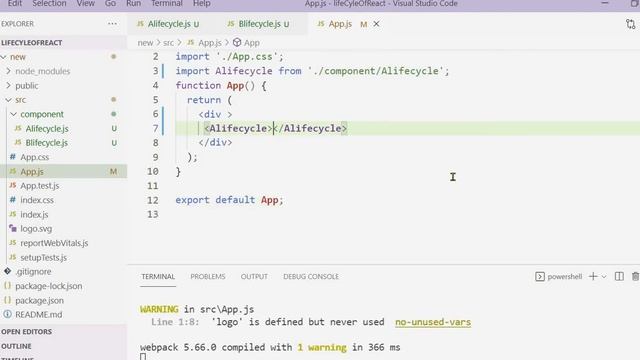Click JS icon on Alifecycle.js tab
Image resolution: width=640 pixels, height=360 pixels.
click(x=140, y=24)
